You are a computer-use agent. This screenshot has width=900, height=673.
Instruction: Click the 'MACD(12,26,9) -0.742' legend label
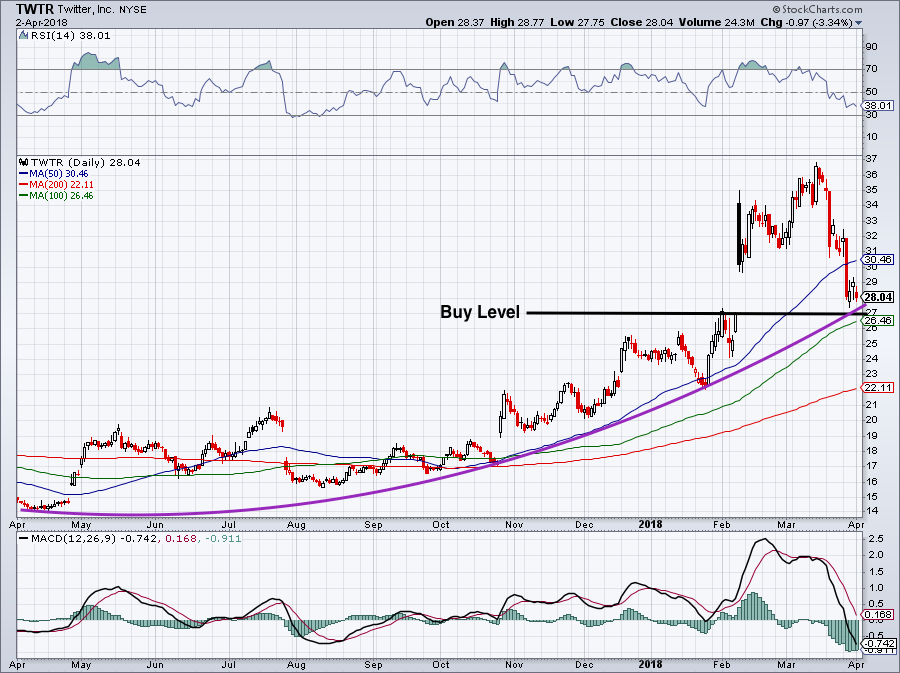pos(94,539)
